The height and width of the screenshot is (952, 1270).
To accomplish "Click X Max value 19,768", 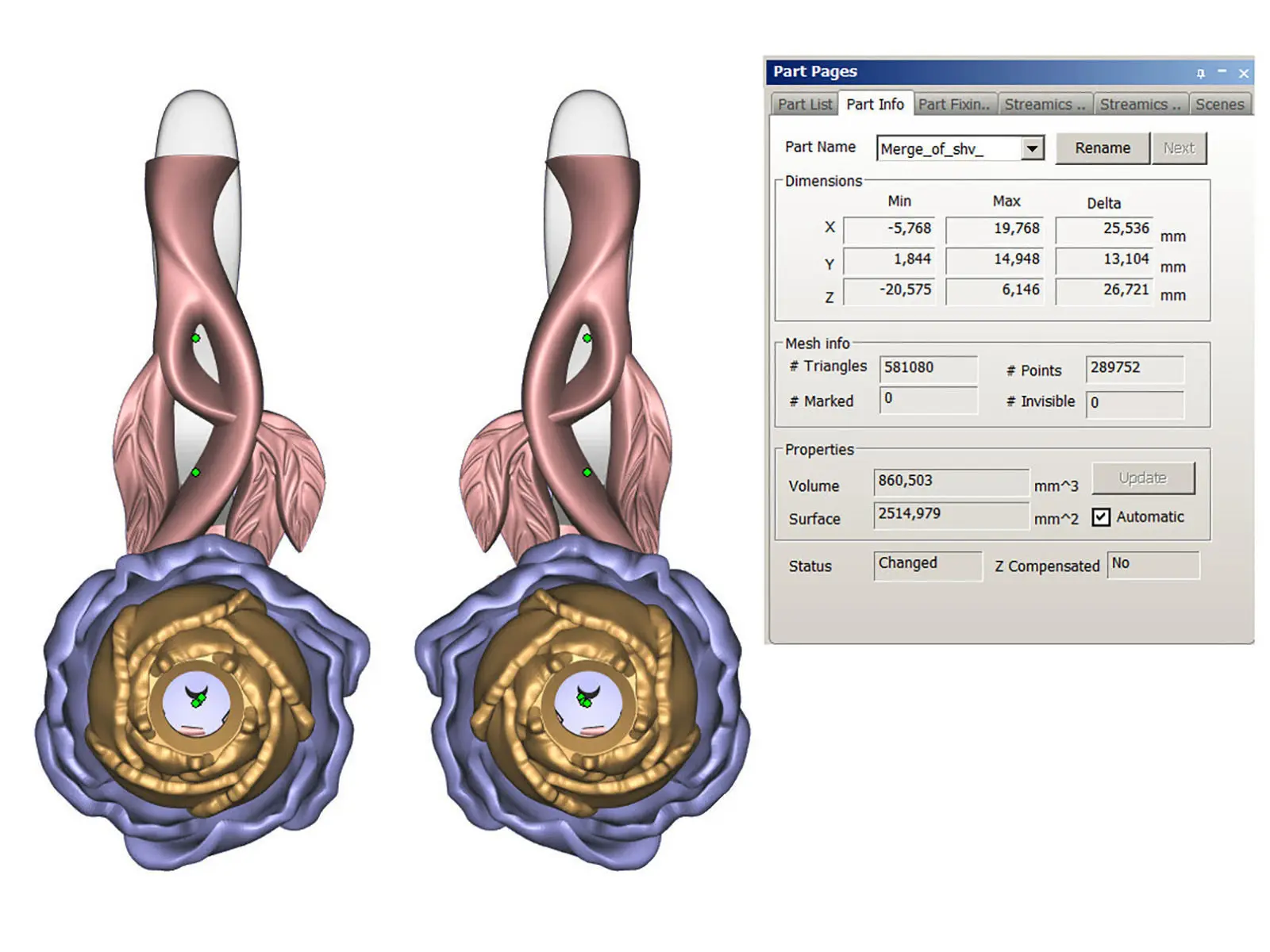I will coord(995,229).
